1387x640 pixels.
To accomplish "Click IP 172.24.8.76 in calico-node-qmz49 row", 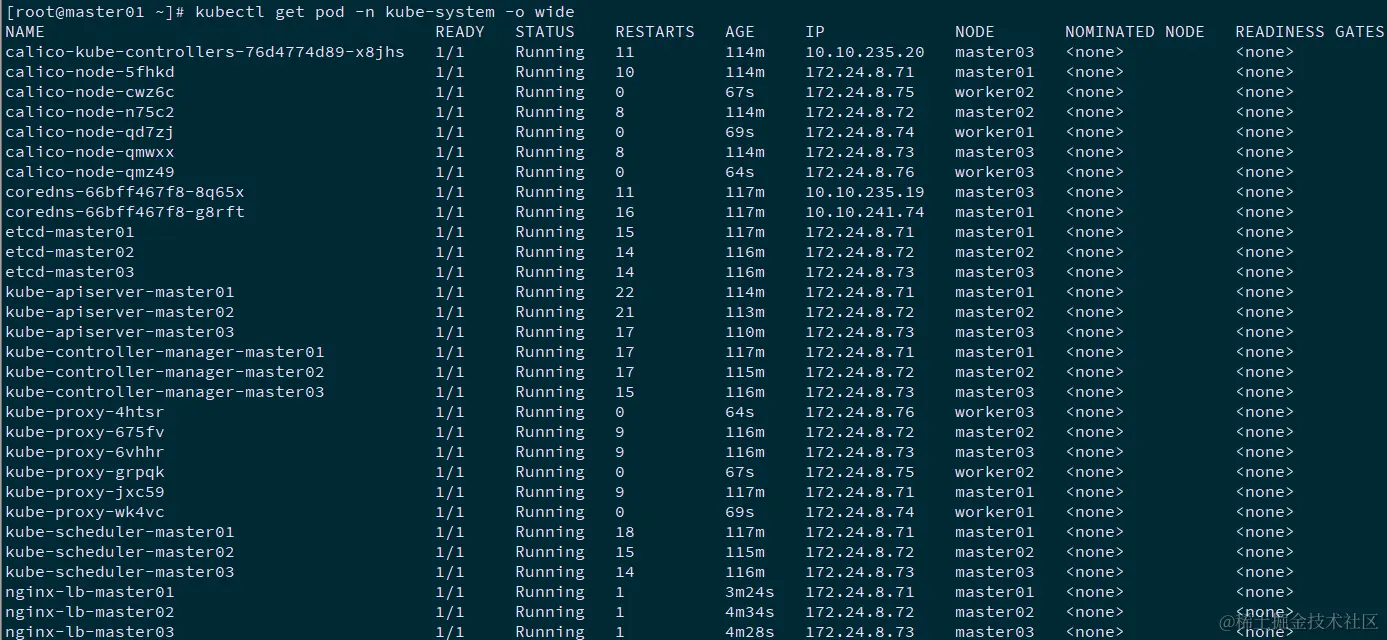I will point(860,172).
